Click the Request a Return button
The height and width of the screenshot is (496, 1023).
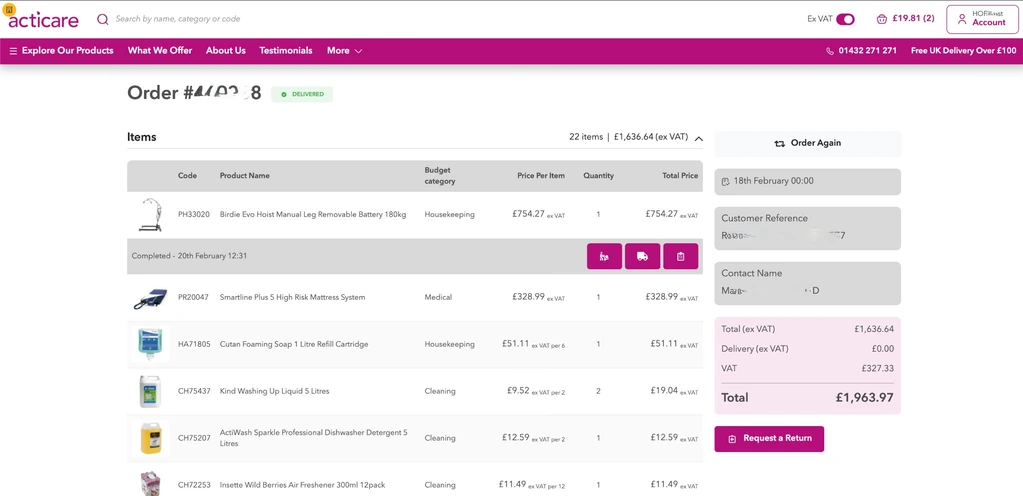click(769, 439)
